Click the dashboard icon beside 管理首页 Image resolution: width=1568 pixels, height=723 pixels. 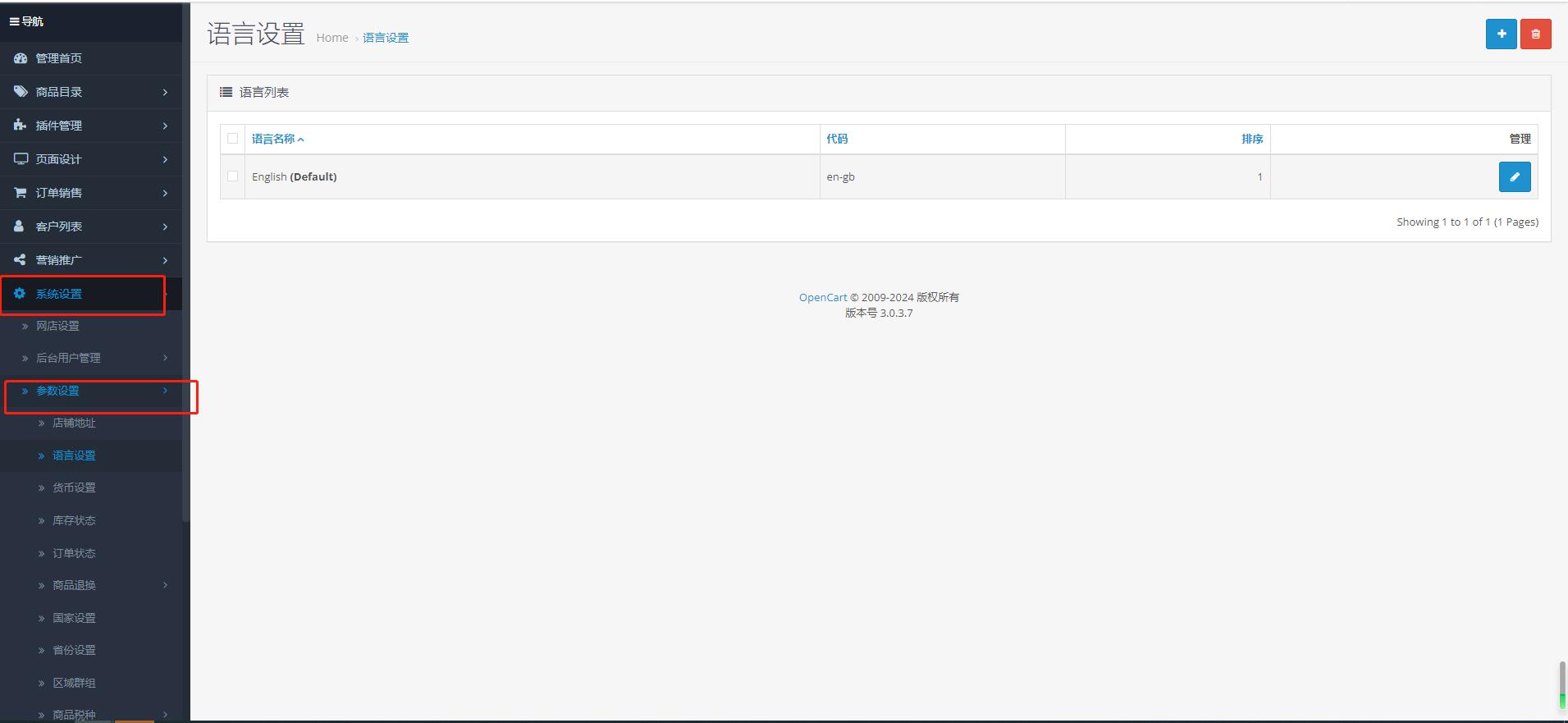tap(20, 58)
